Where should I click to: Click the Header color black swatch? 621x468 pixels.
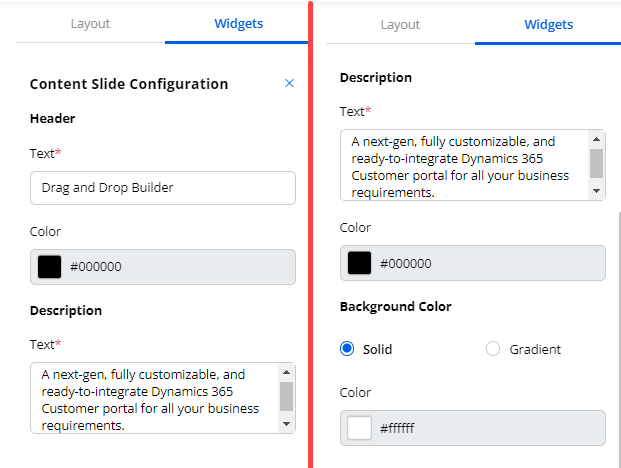[x=50, y=267]
